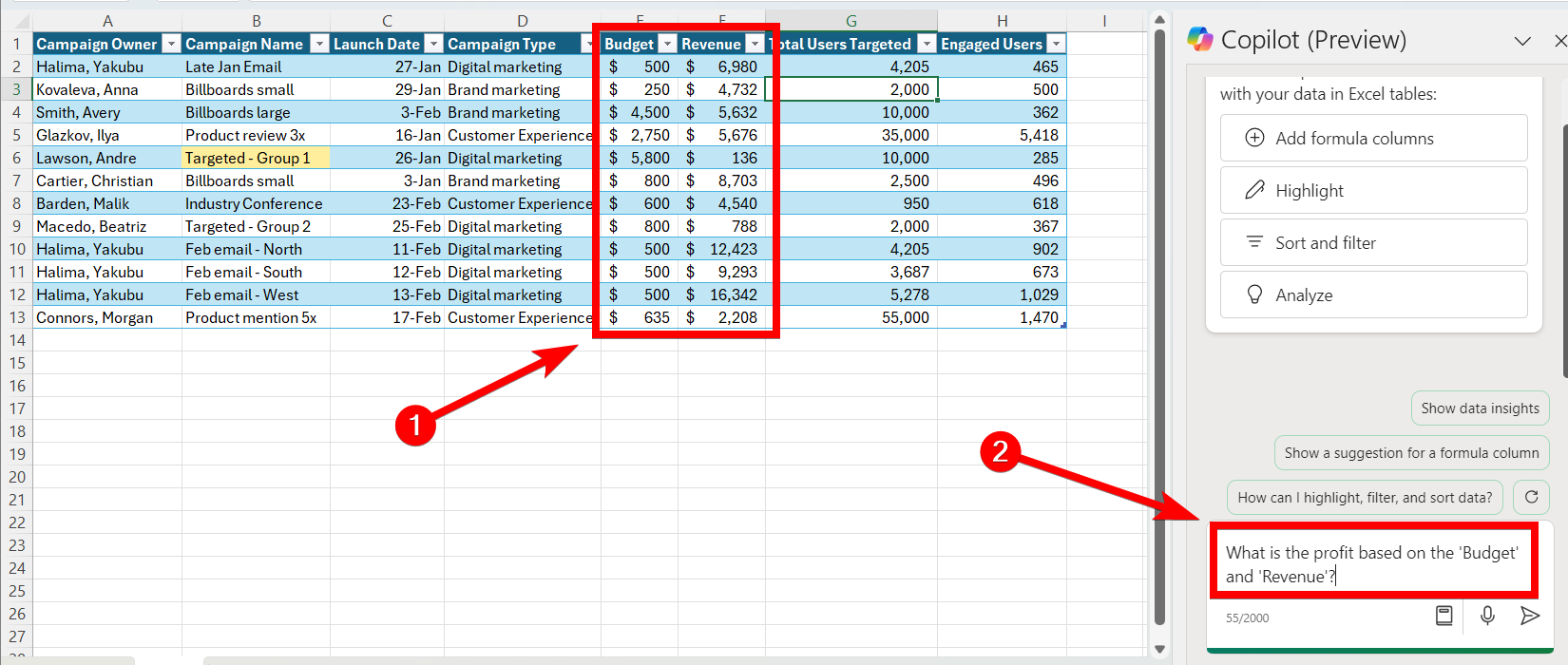Click the refresh suggestions icon
This screenshot has width=1568, height=665.
point(1531,497)
